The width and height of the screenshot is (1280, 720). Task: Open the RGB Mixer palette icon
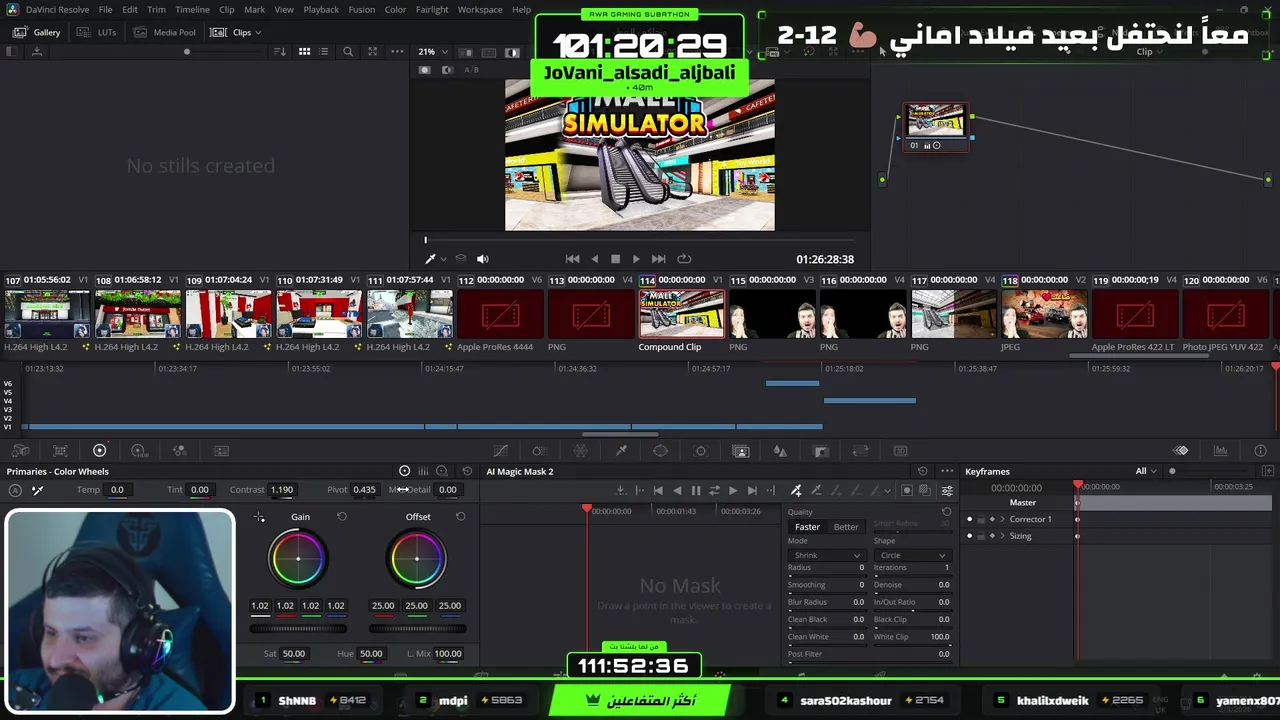click(x=179, y=451)
